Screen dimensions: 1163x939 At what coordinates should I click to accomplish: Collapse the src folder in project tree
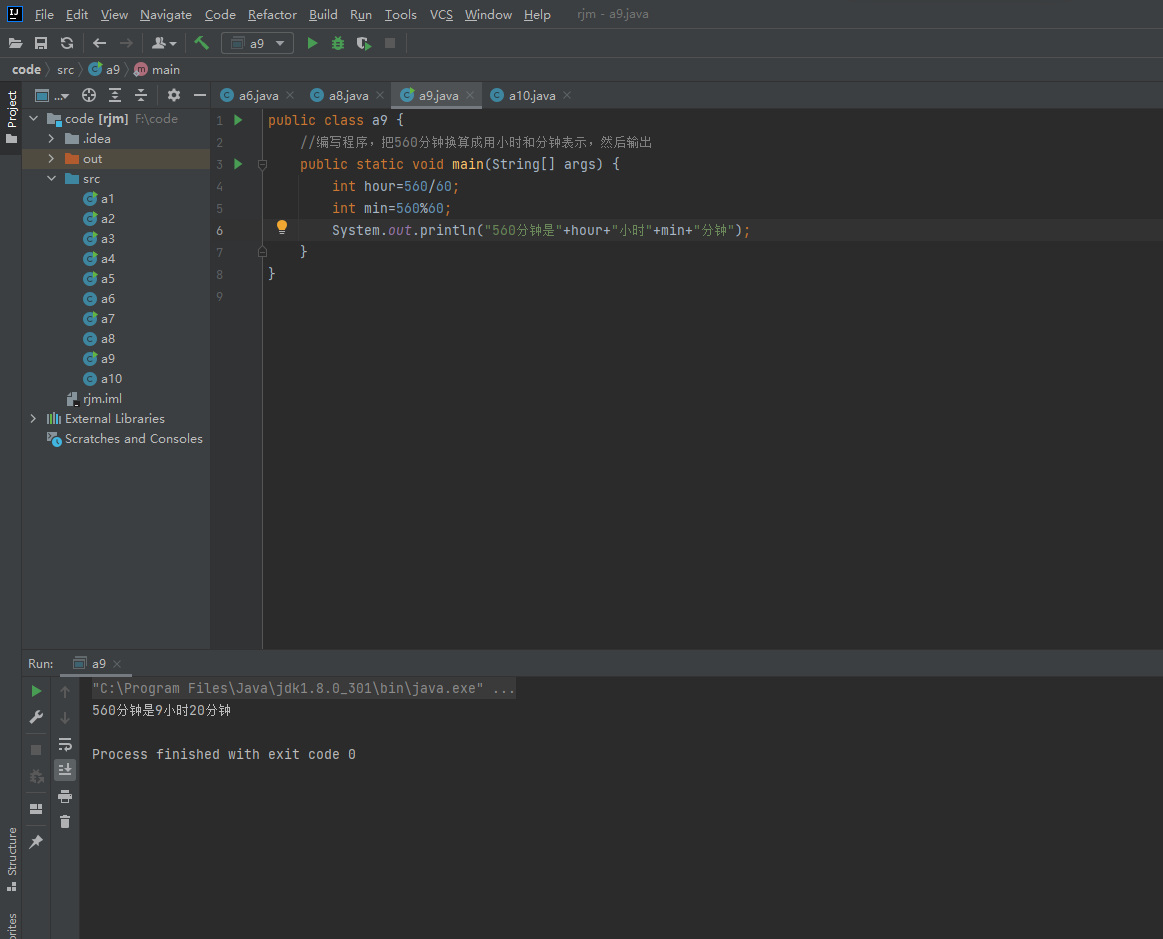click(x=51, y=179)
